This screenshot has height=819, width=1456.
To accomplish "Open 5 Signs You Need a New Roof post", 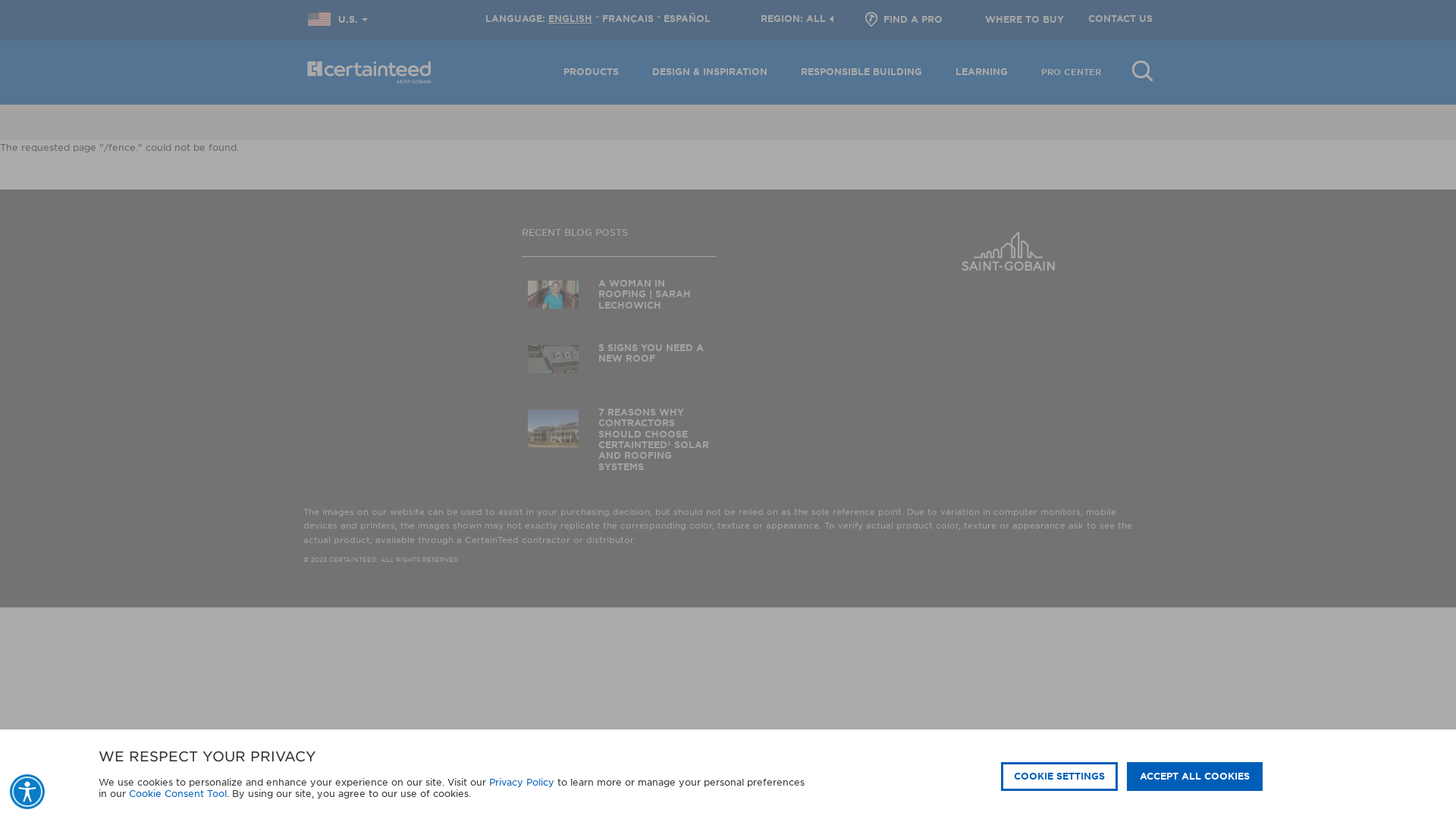I will coord(651,353).
